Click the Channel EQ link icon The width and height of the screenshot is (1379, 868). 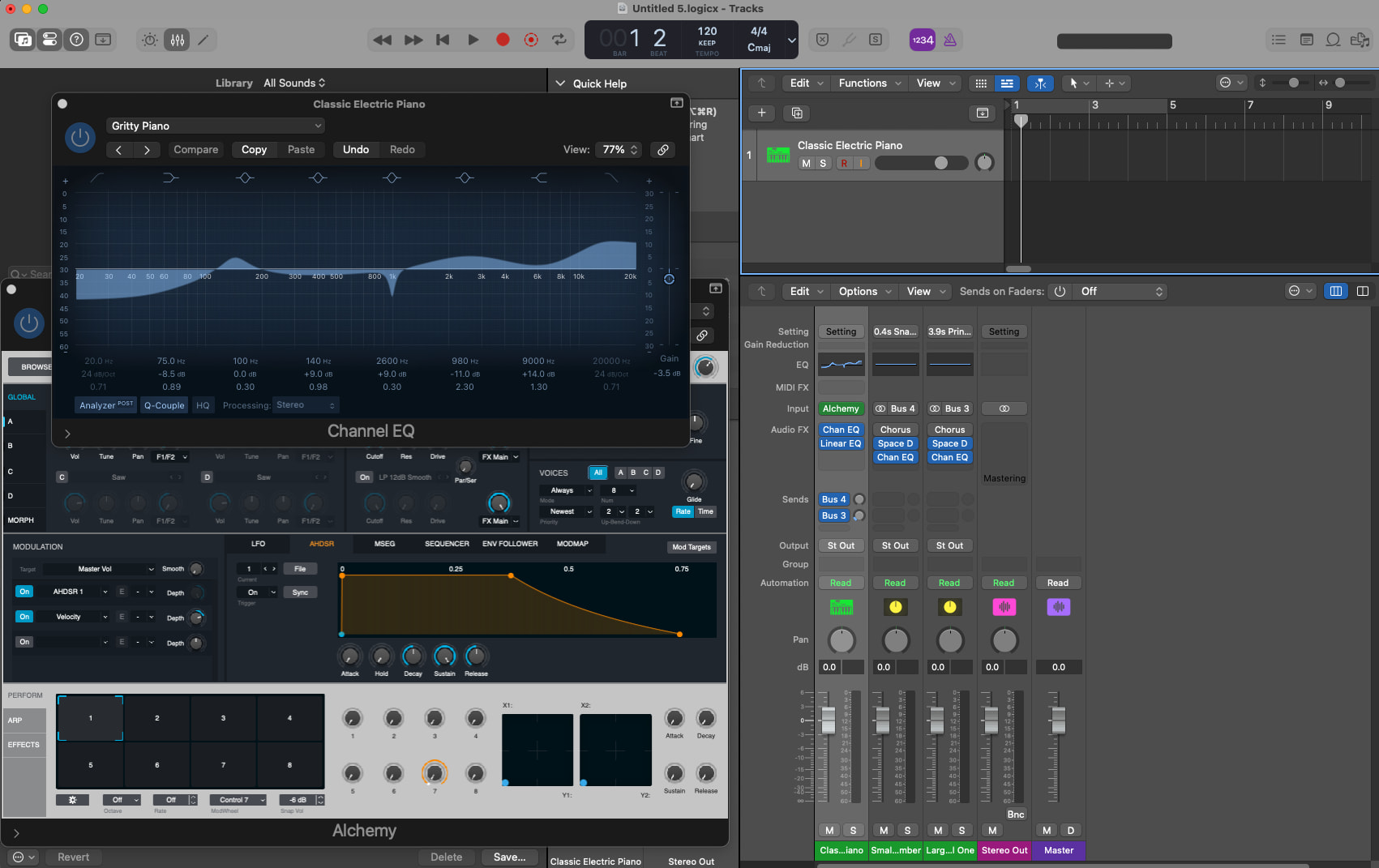[662, 150]
